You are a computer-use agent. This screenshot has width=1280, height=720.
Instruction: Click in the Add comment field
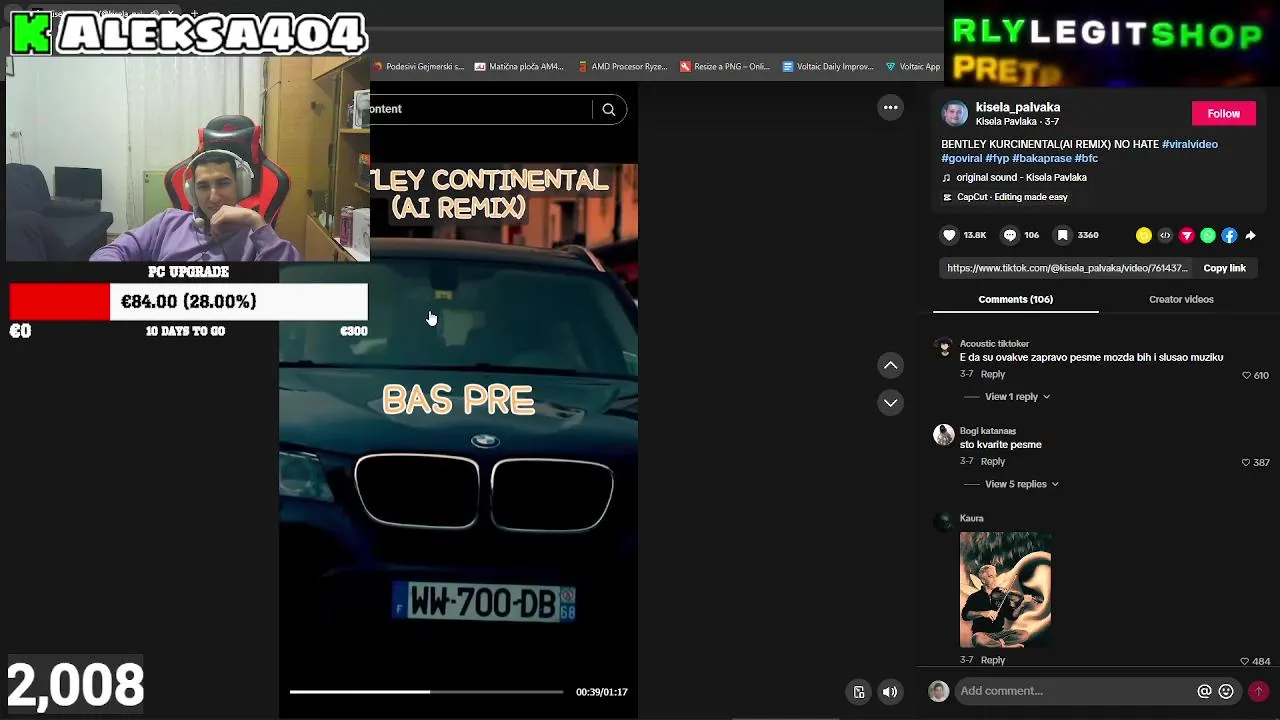click(1075, 691)
